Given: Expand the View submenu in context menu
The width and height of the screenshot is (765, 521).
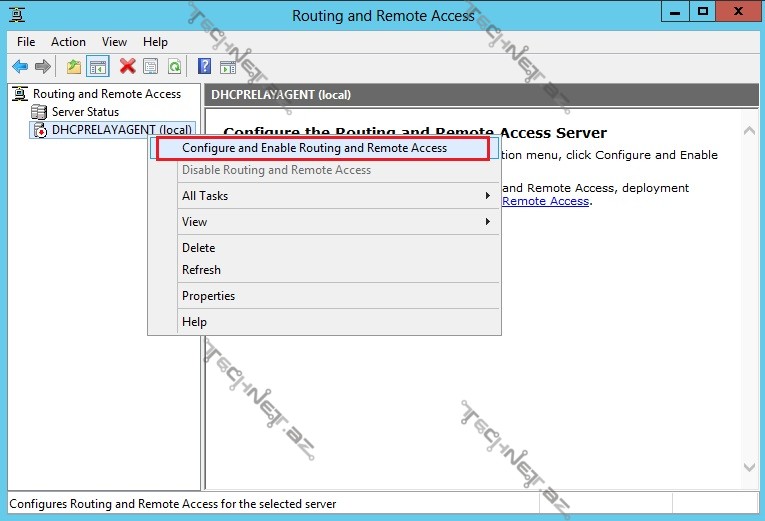Looking at the screenshot, I should point(324,222).
